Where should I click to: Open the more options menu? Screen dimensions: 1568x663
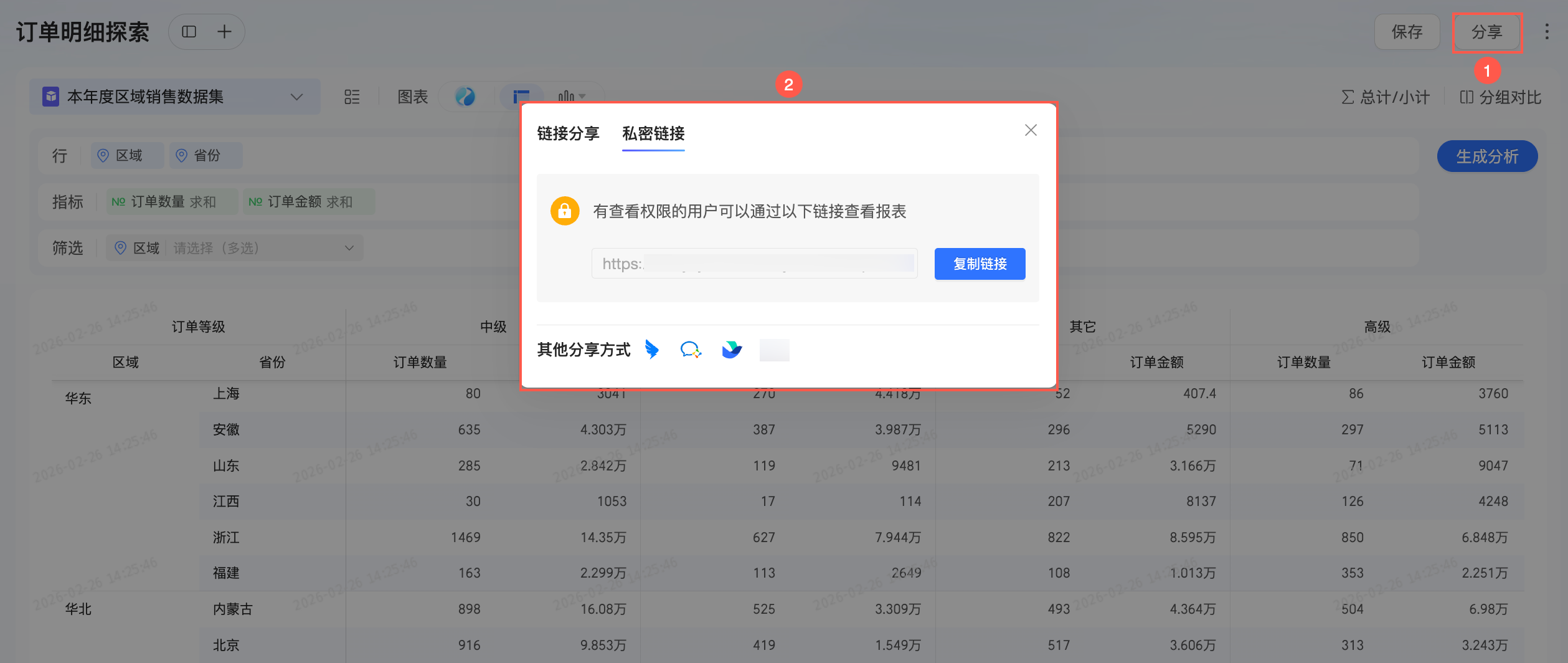tap(1547, 32)
